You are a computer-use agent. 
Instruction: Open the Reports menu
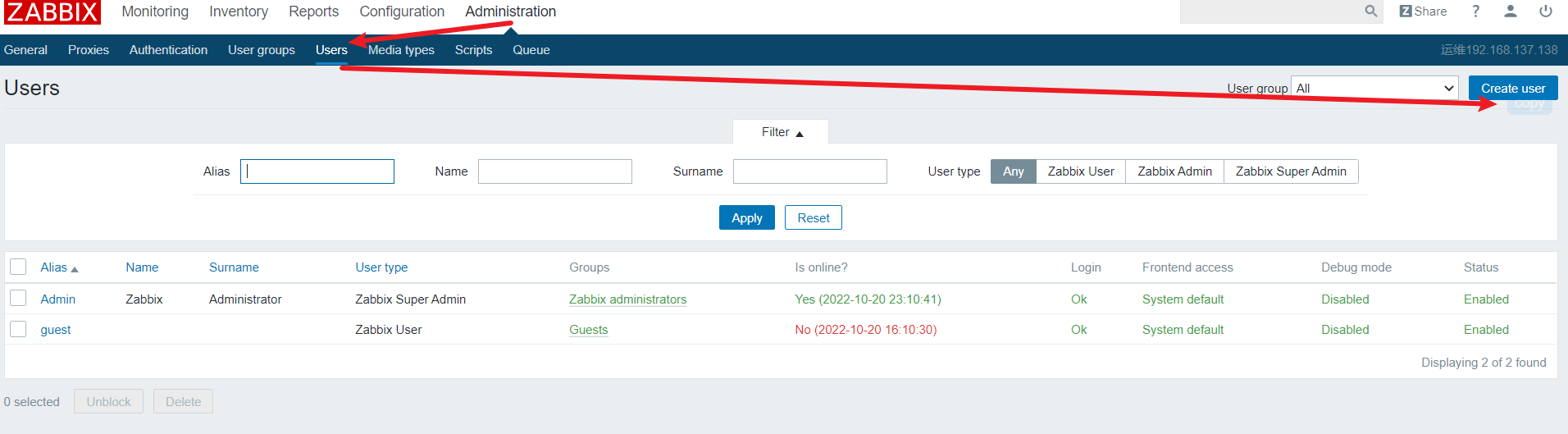[313, 11]
